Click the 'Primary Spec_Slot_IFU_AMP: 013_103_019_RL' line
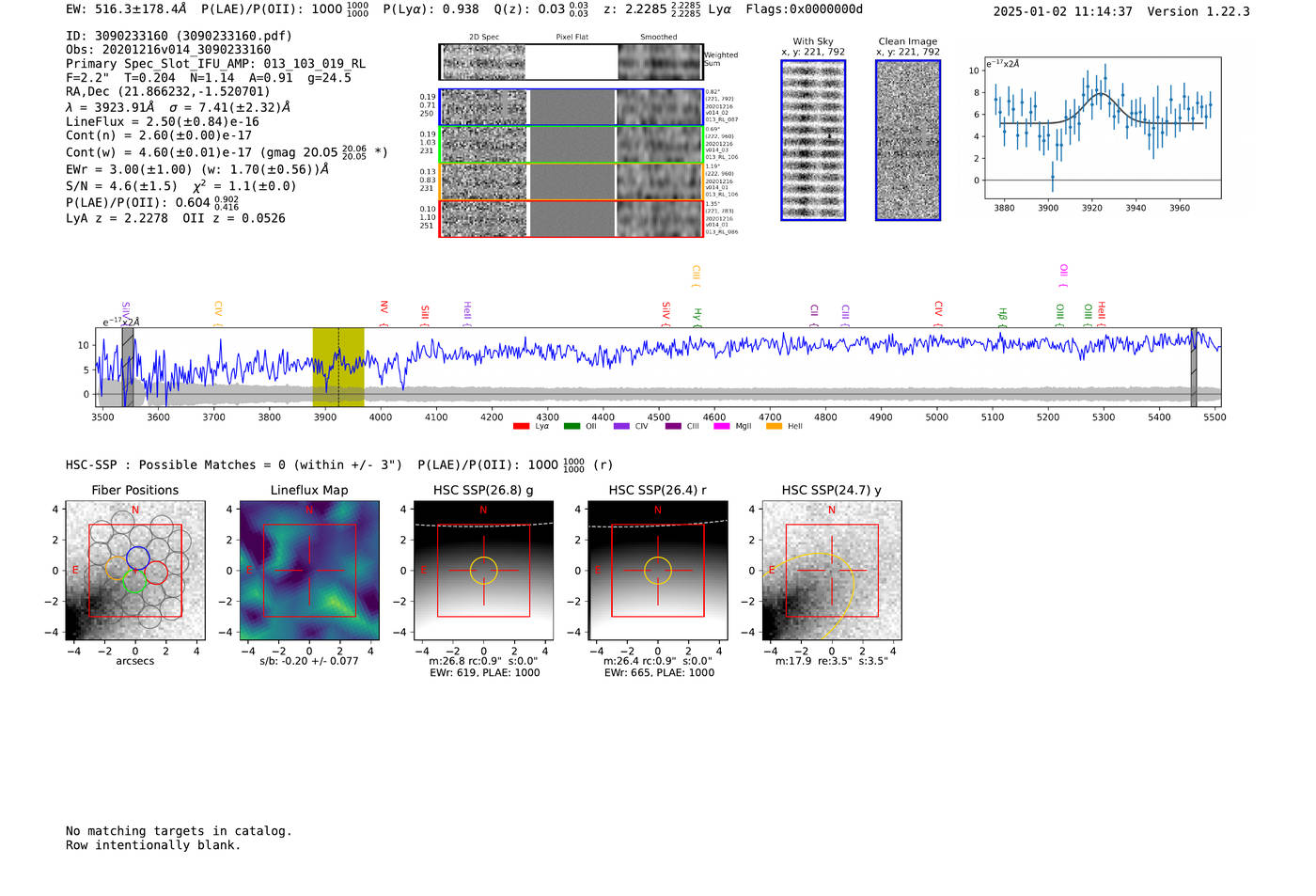This screenshot has width=1316, height=896. click(x=216, y=64)
